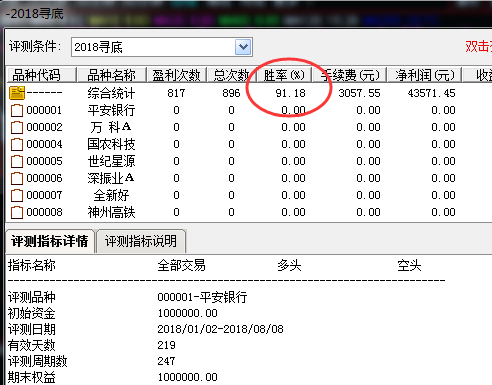This screenshot has height=385, width=492.
Task: Click the 空头 column label
Action: pyautogui.click(x=409, y=266)
